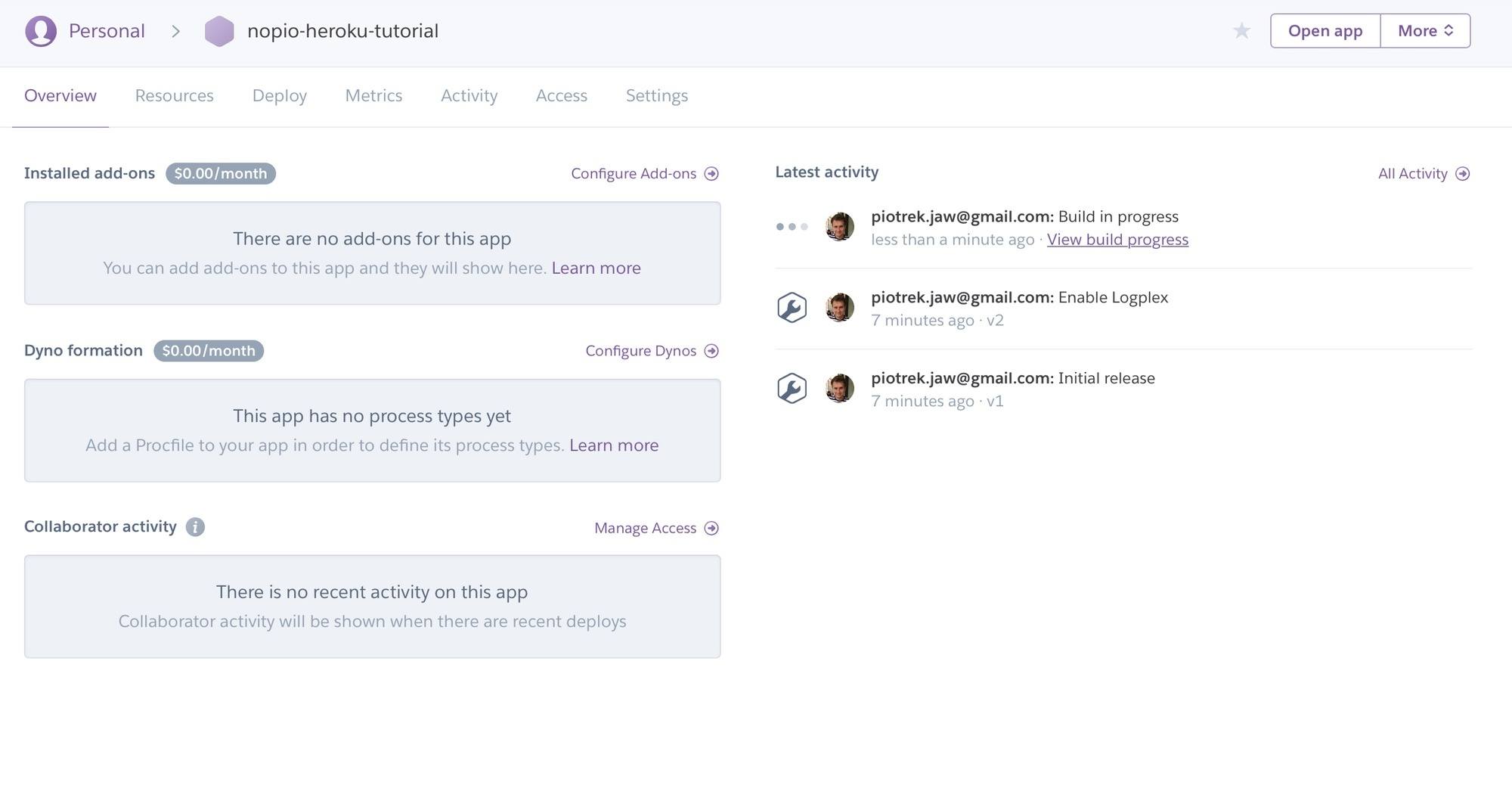Go to the Deploy tab
1512x785 pixels.
pos(280,96)
